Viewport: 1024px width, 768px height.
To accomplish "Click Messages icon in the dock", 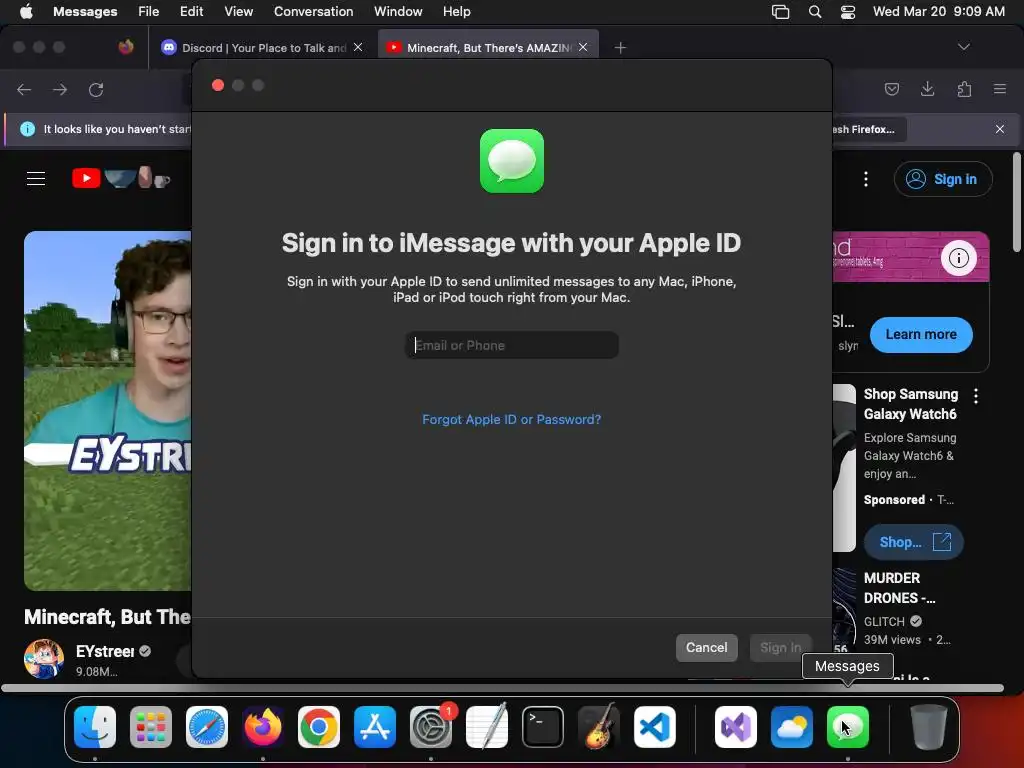I will pos(848,727).
